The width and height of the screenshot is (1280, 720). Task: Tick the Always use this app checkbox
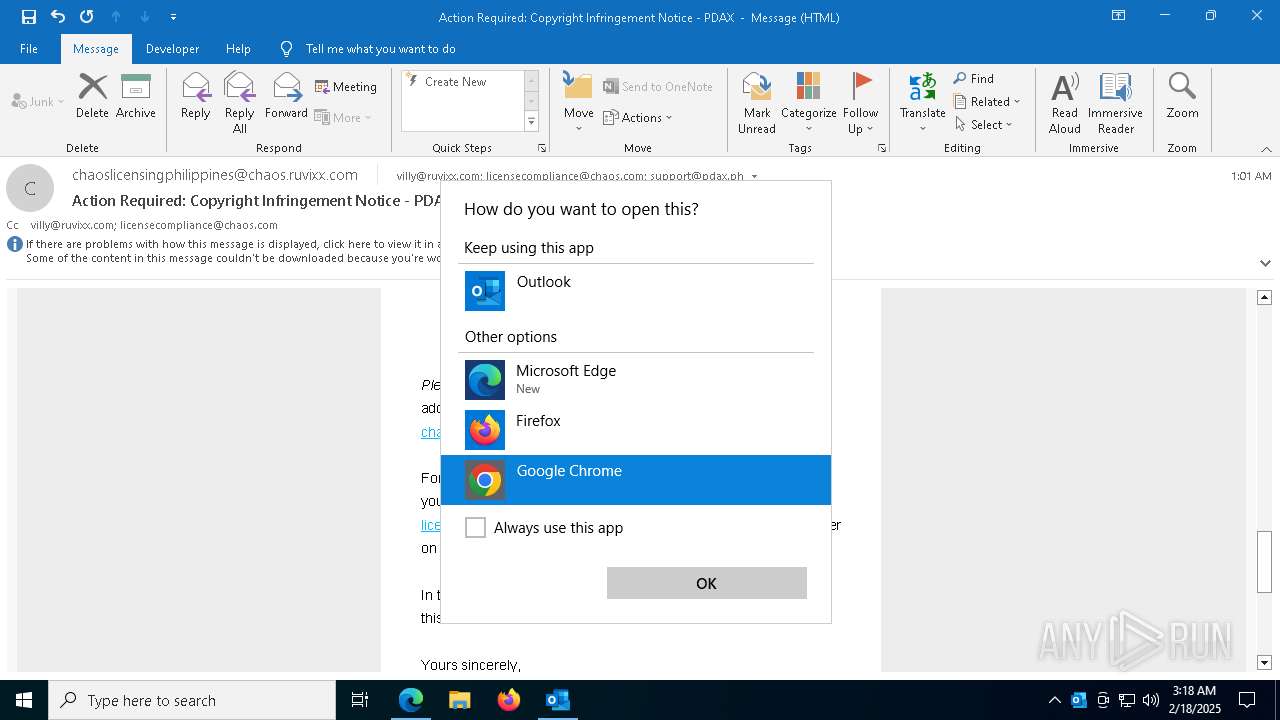(x=476, y=528)
